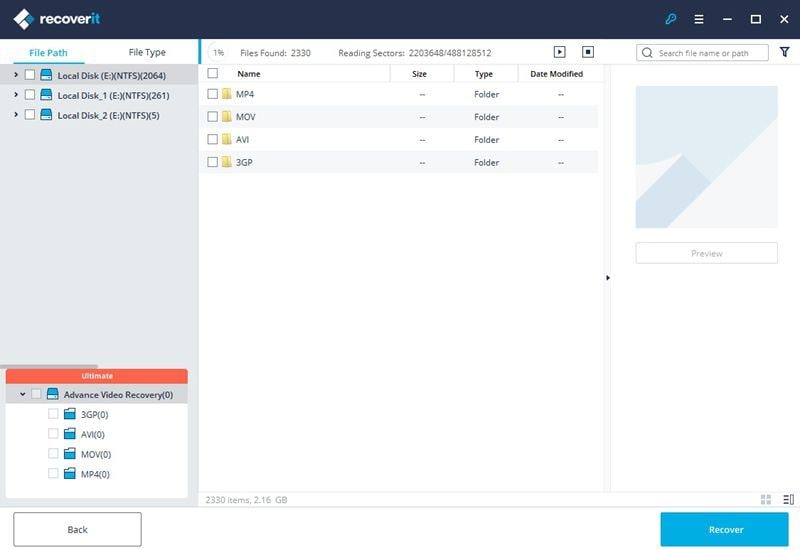
Task: Switch to thumbnail grid view icon
Action: pyautogui.click(x=766, y=499)
